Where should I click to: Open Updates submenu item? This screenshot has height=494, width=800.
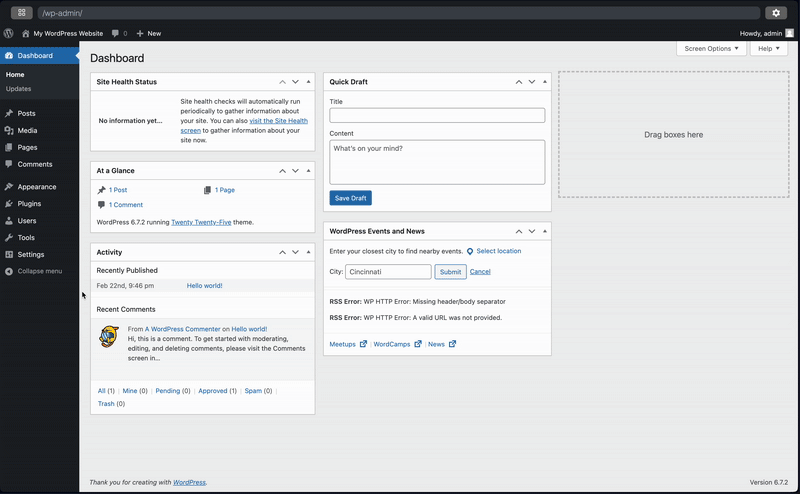point(18,89)
